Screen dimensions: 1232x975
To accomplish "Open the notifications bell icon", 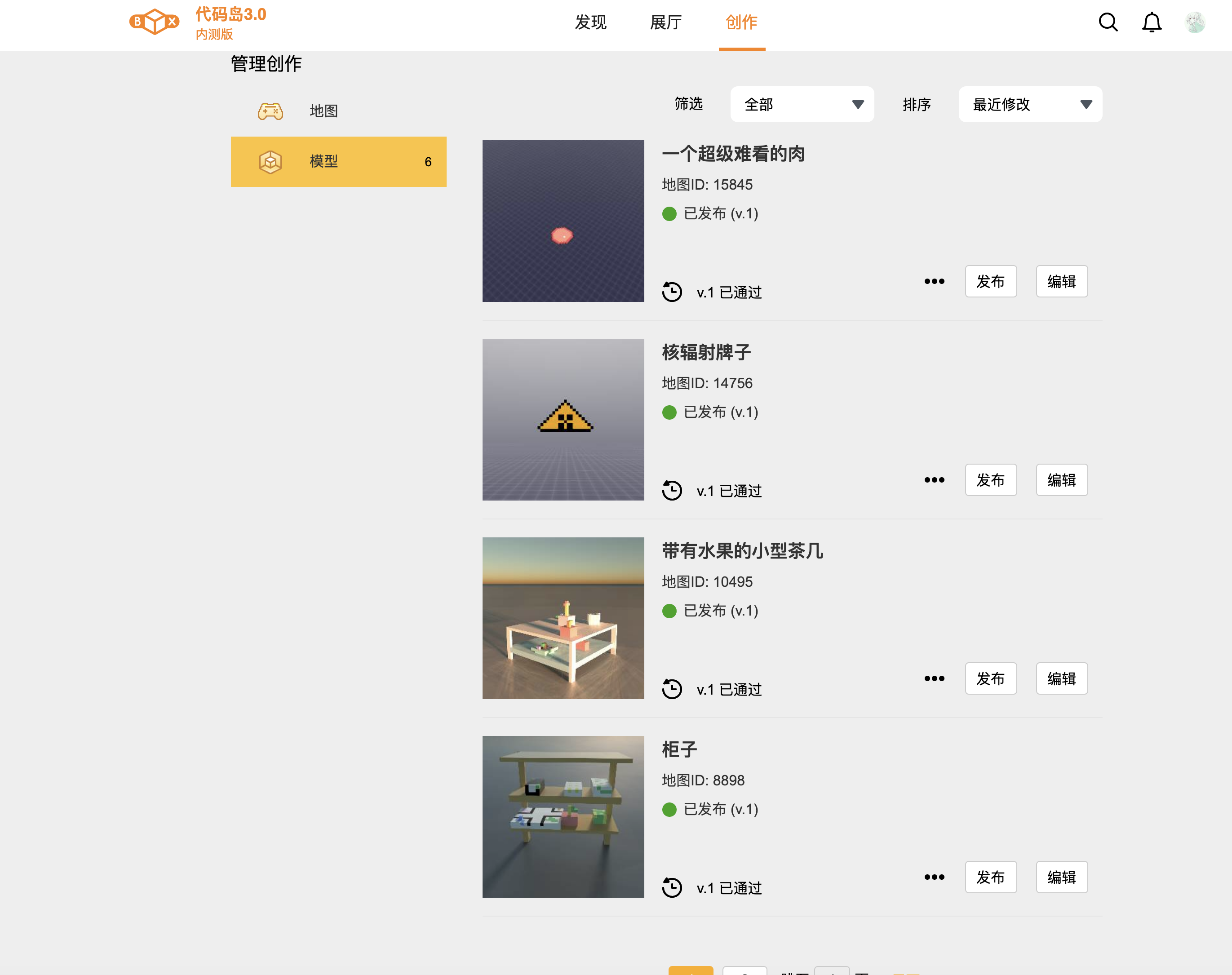I will (1152, 23).
